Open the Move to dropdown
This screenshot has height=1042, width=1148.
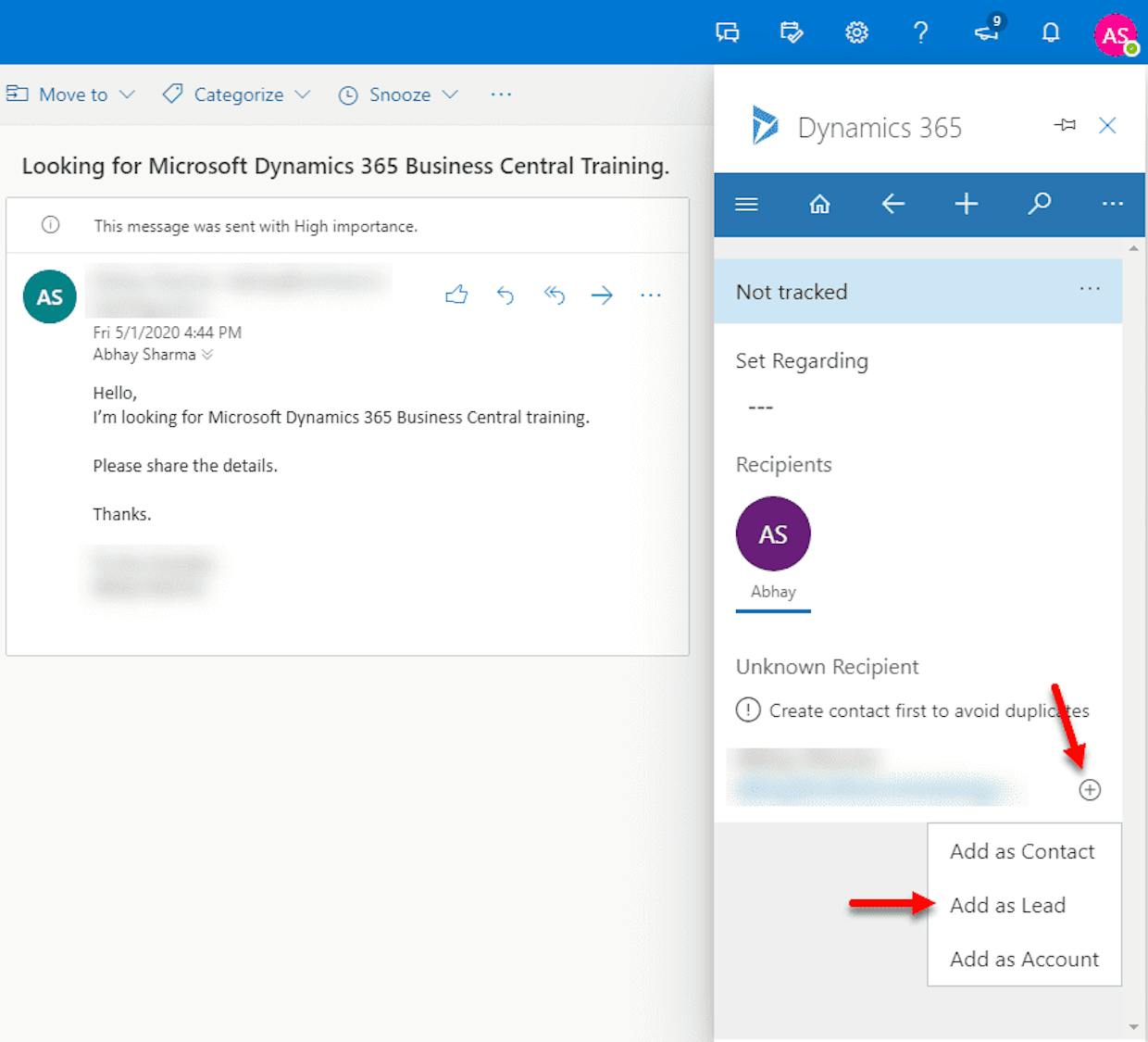click(x=71, y=94)
